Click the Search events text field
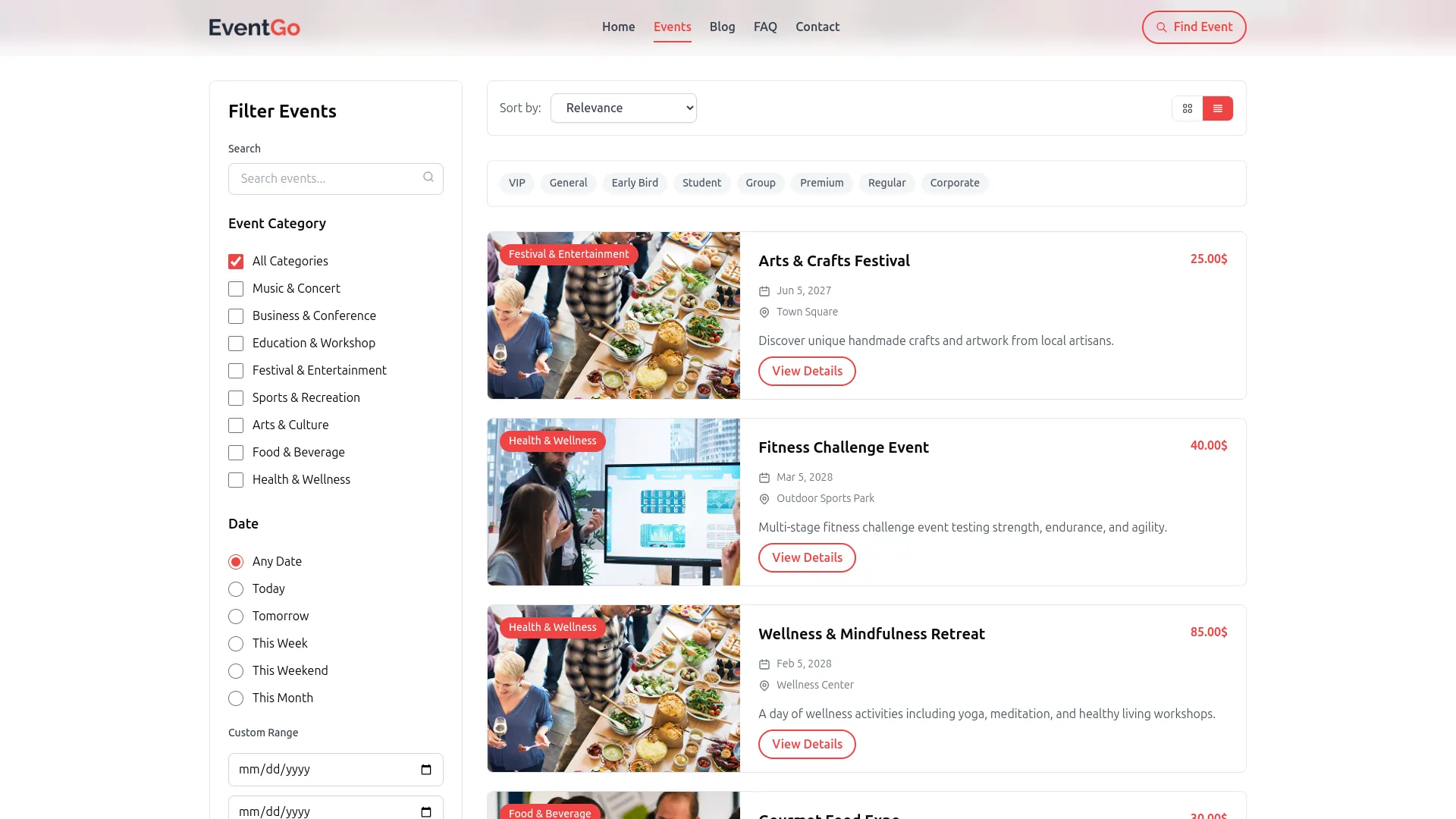 [x=326, y=179]
